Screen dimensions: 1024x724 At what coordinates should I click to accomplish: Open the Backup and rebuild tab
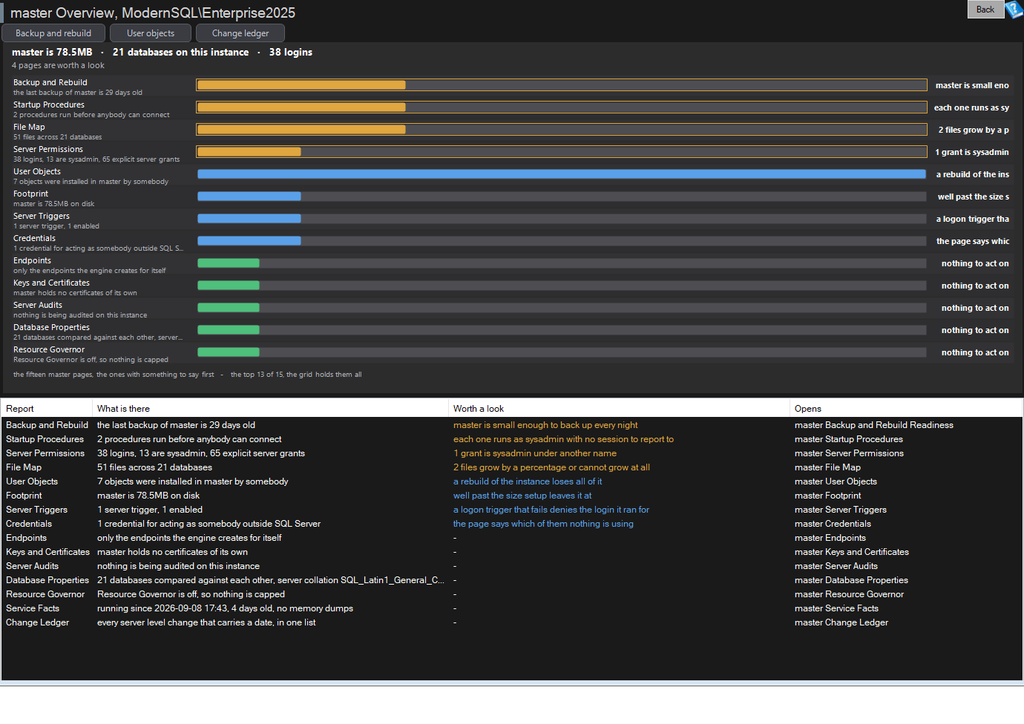(x=54, y=33)
